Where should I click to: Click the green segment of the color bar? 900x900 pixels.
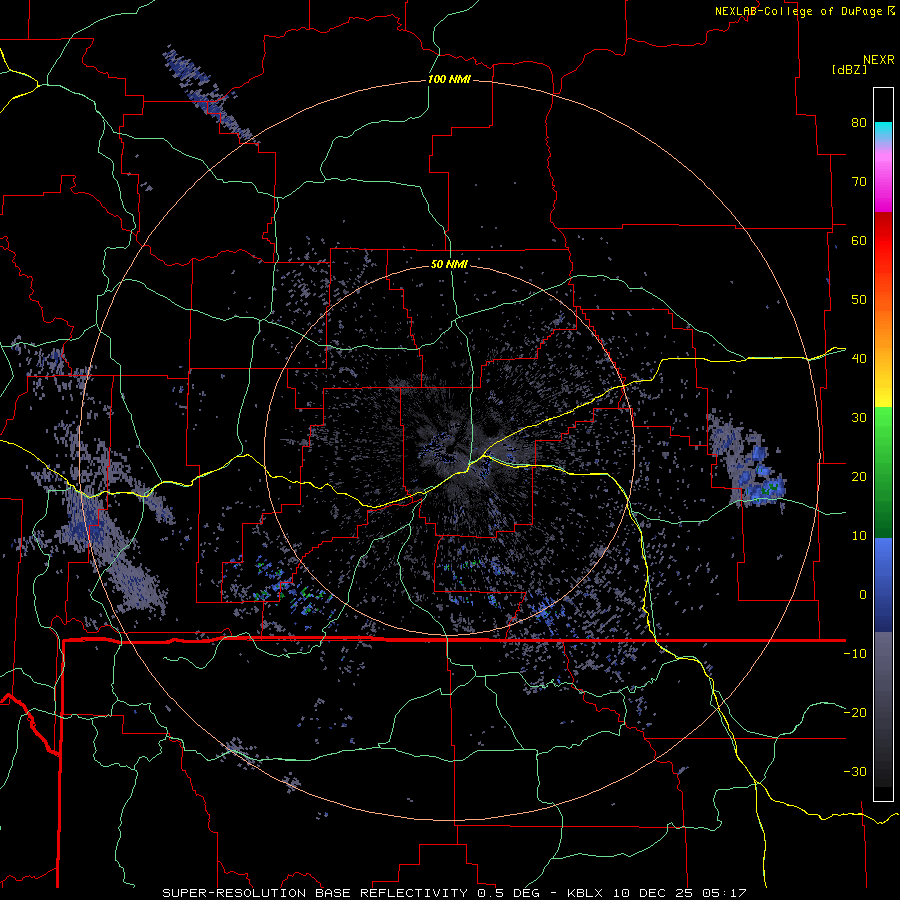tap(883, 472)
